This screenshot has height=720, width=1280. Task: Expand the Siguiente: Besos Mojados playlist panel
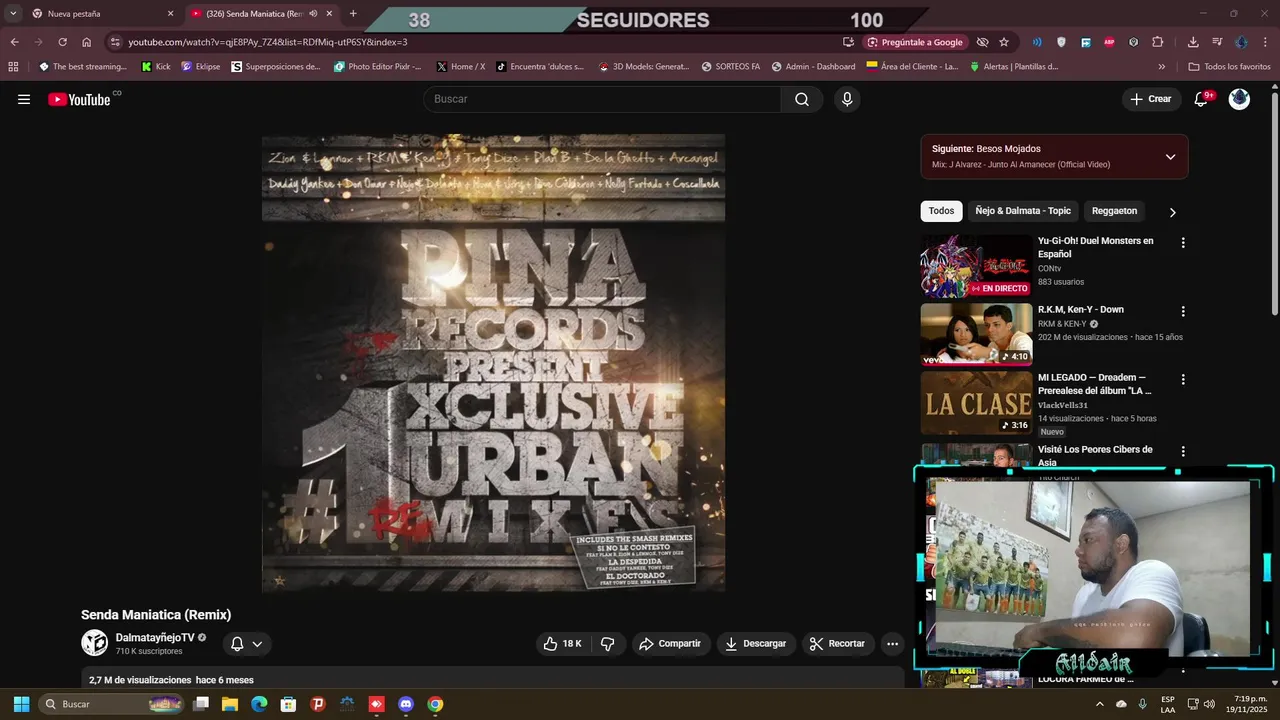pyautogui.click(x=1170, y=157)
